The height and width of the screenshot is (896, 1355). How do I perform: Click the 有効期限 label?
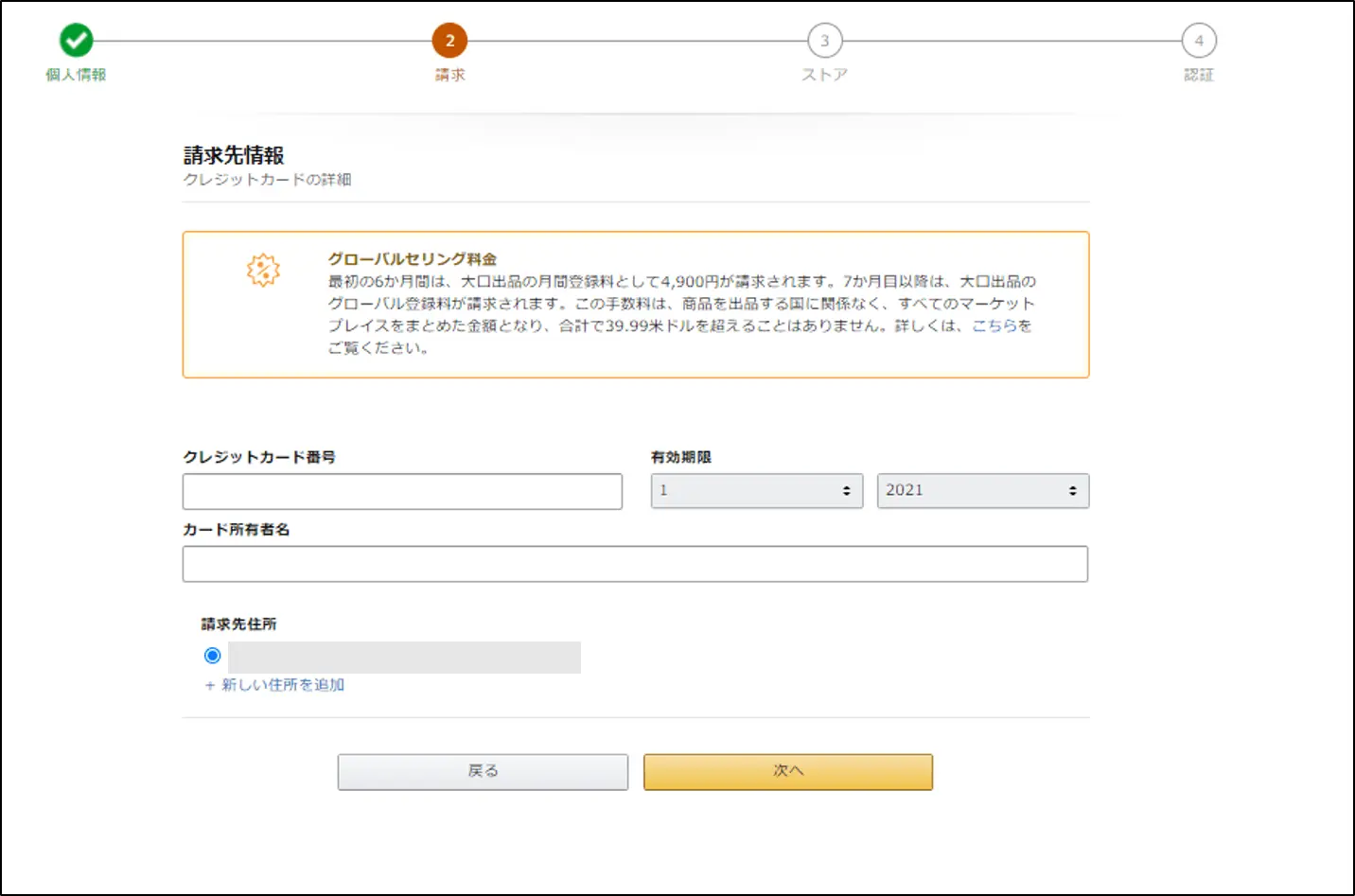click(681, 457)
